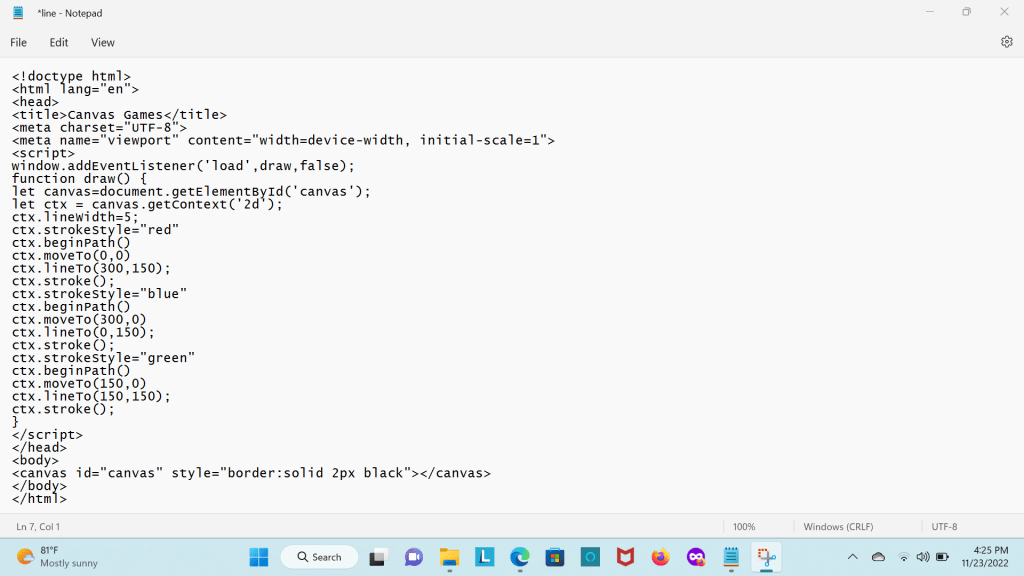Click the Notepad taskbar icon
The height and width of the screenshot is (576, 1024).
tap(731, 557)
